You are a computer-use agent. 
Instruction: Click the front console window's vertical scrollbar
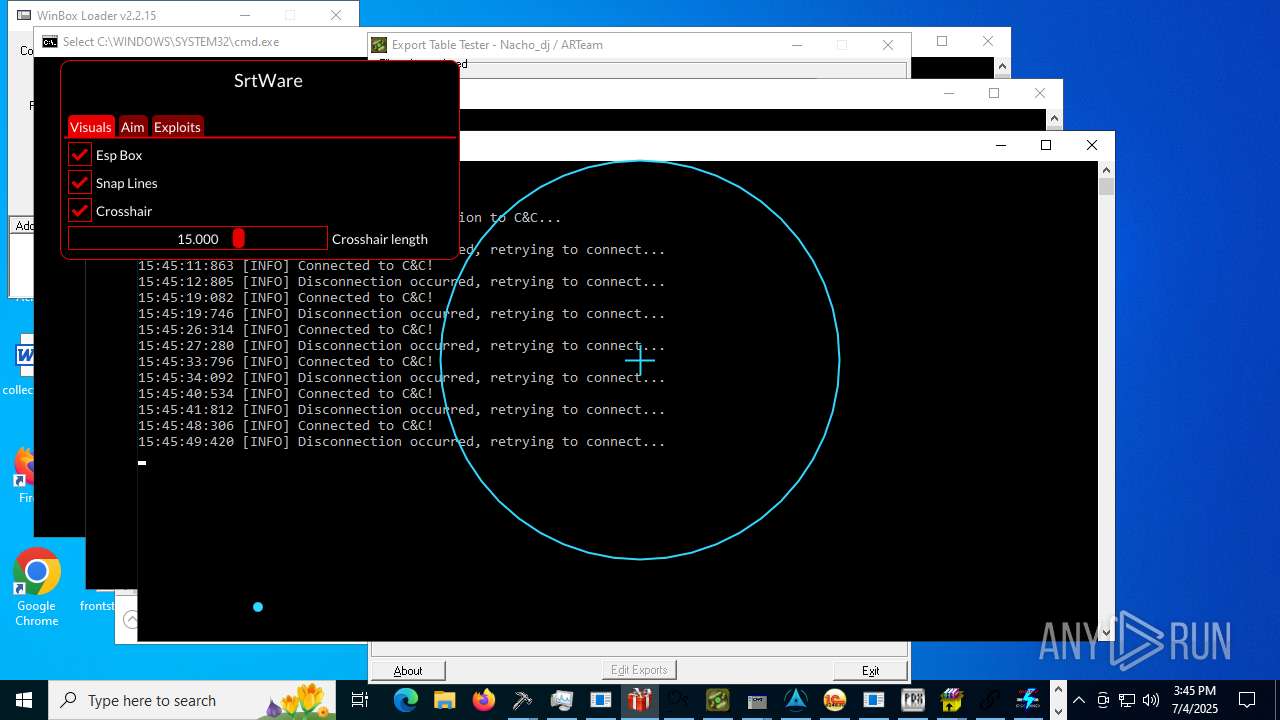coord(1106,400)
